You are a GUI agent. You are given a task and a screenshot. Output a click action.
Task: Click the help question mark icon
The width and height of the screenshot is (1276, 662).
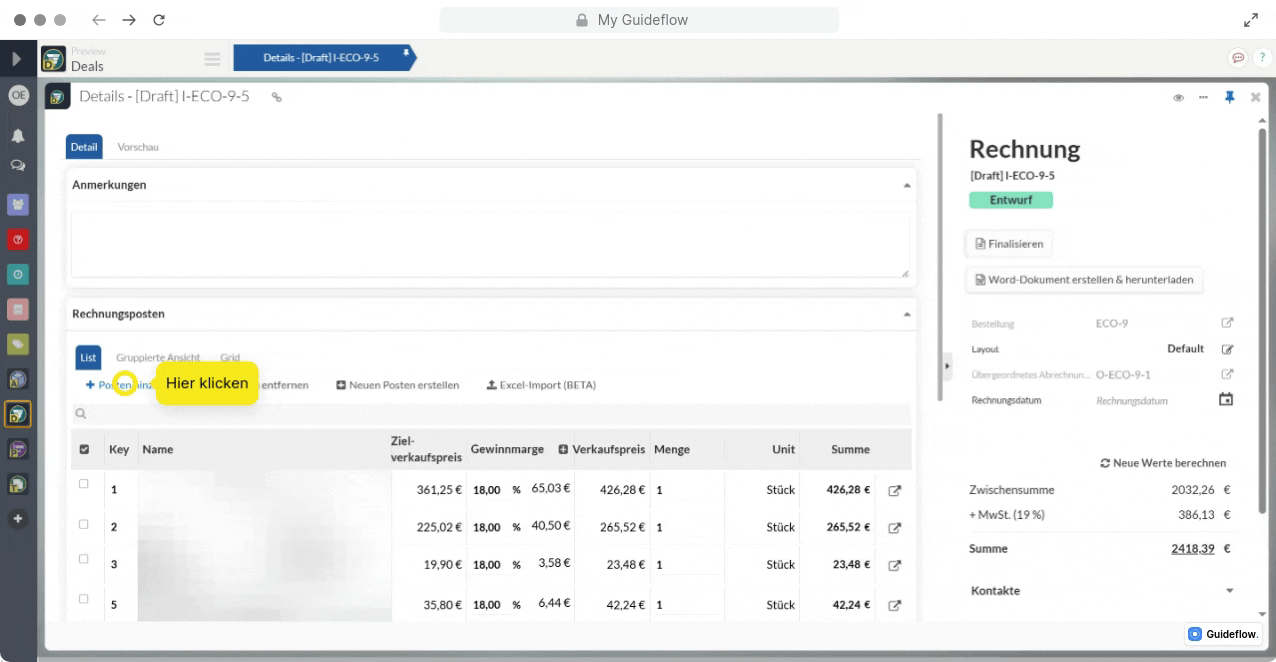point(1262,58)
